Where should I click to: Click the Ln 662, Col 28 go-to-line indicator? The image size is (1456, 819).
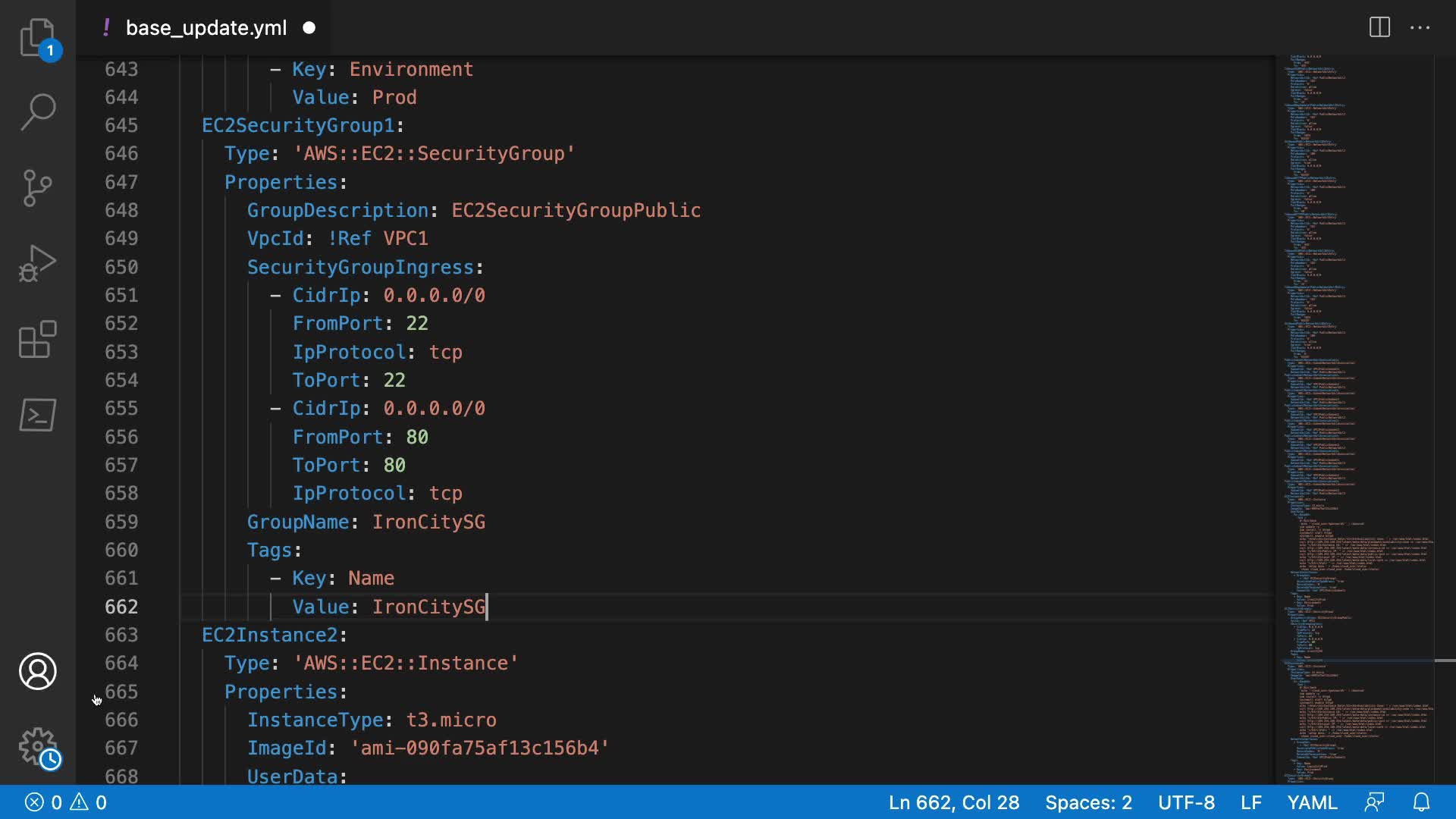tap(953, 802)
